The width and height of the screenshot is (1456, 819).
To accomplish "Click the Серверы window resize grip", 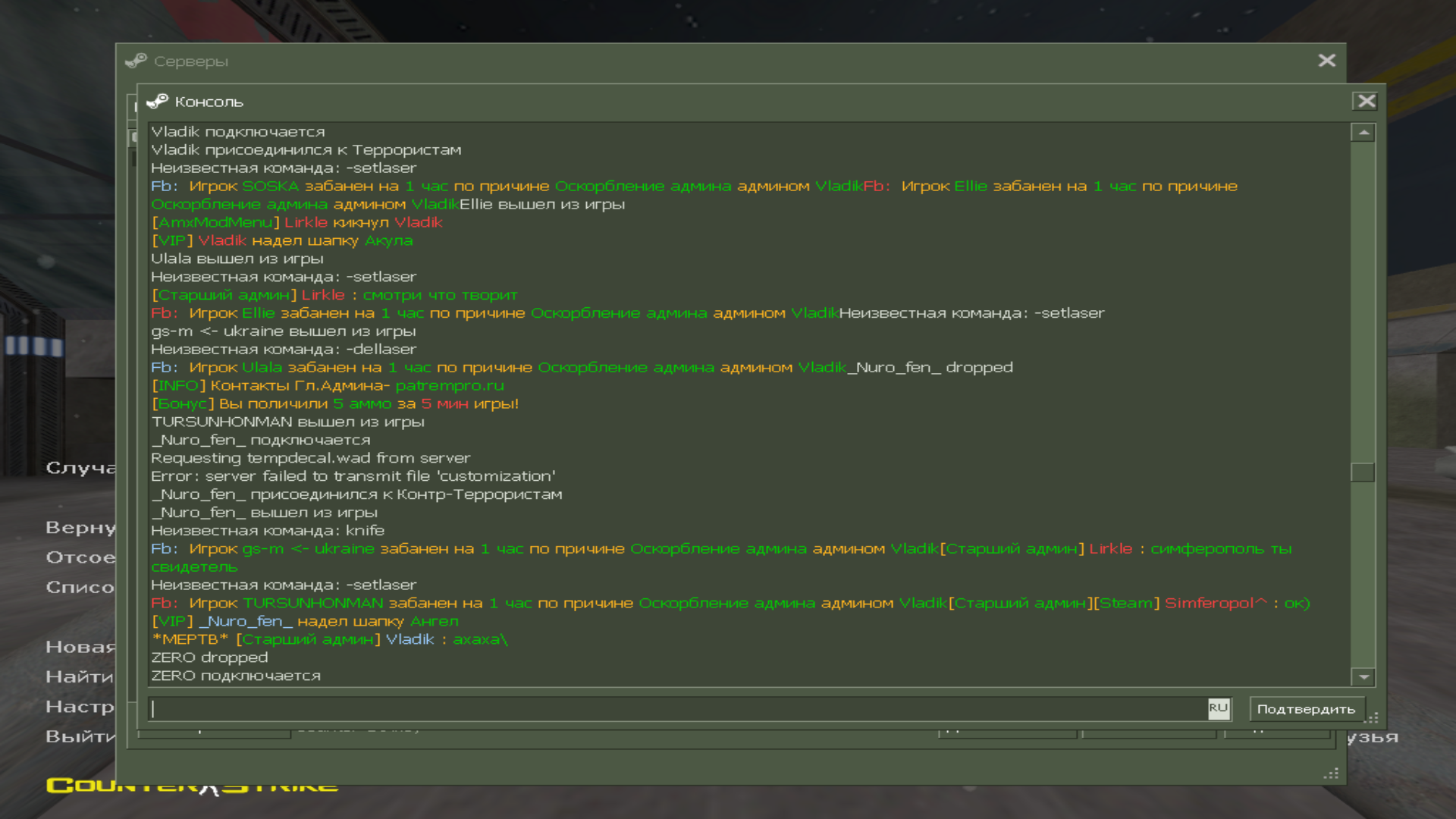I will [x=1331, y=773].
